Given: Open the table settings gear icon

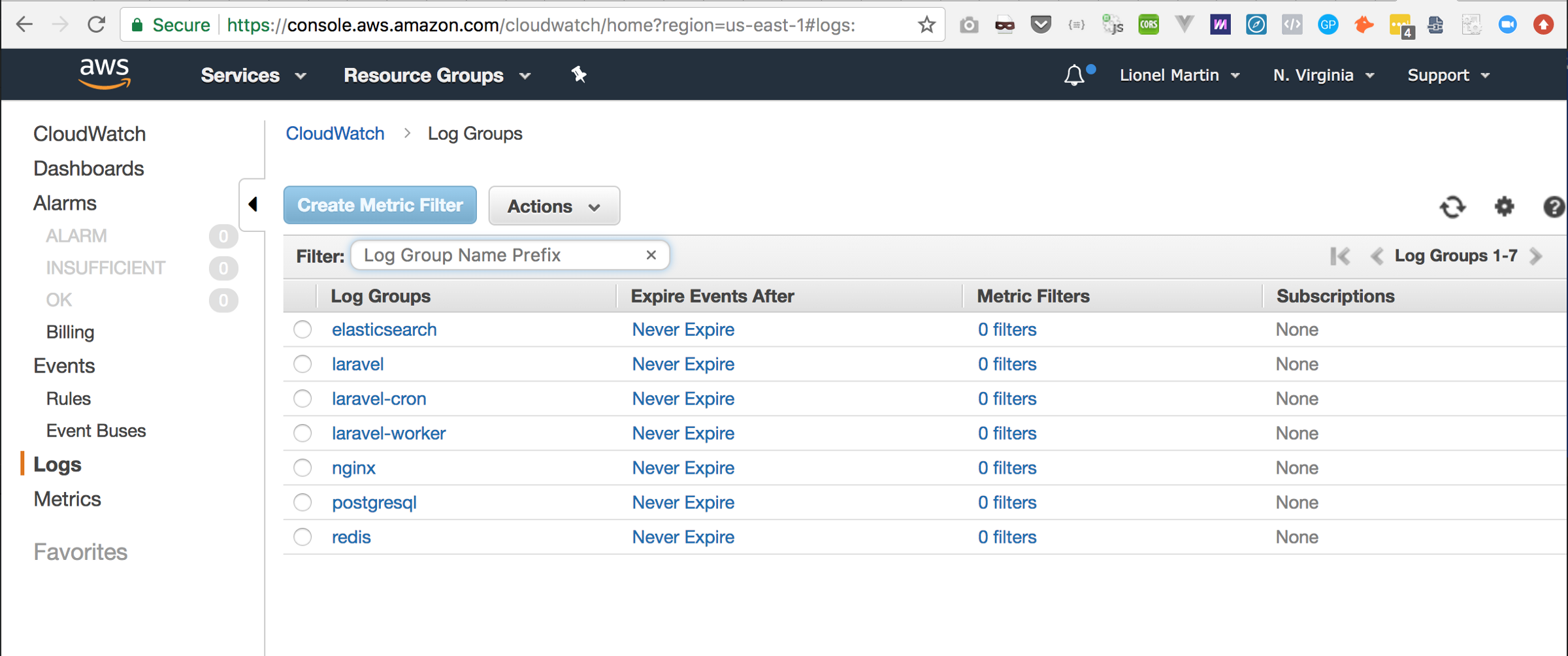Looking at the screenshot, I should point(1504,206).
